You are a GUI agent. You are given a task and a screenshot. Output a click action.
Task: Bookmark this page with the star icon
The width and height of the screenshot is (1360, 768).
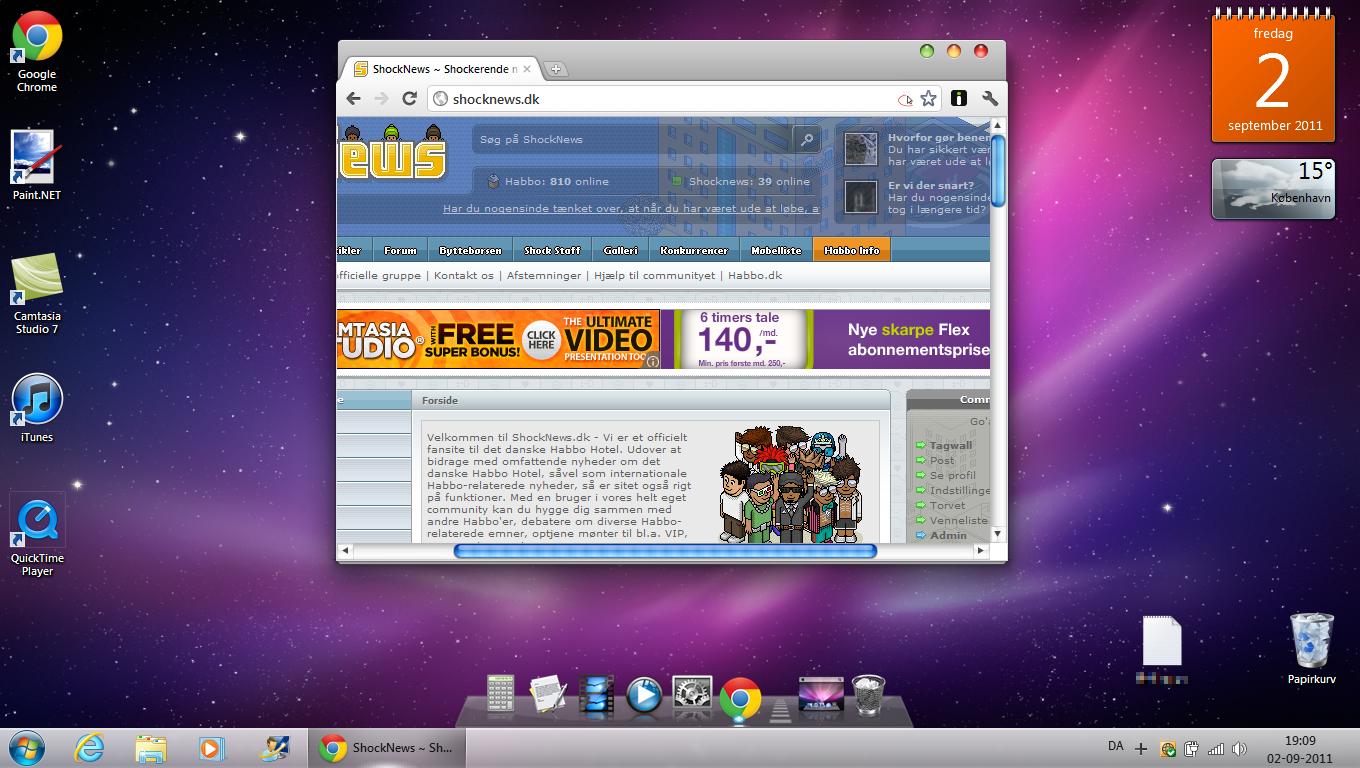point(928,98)
